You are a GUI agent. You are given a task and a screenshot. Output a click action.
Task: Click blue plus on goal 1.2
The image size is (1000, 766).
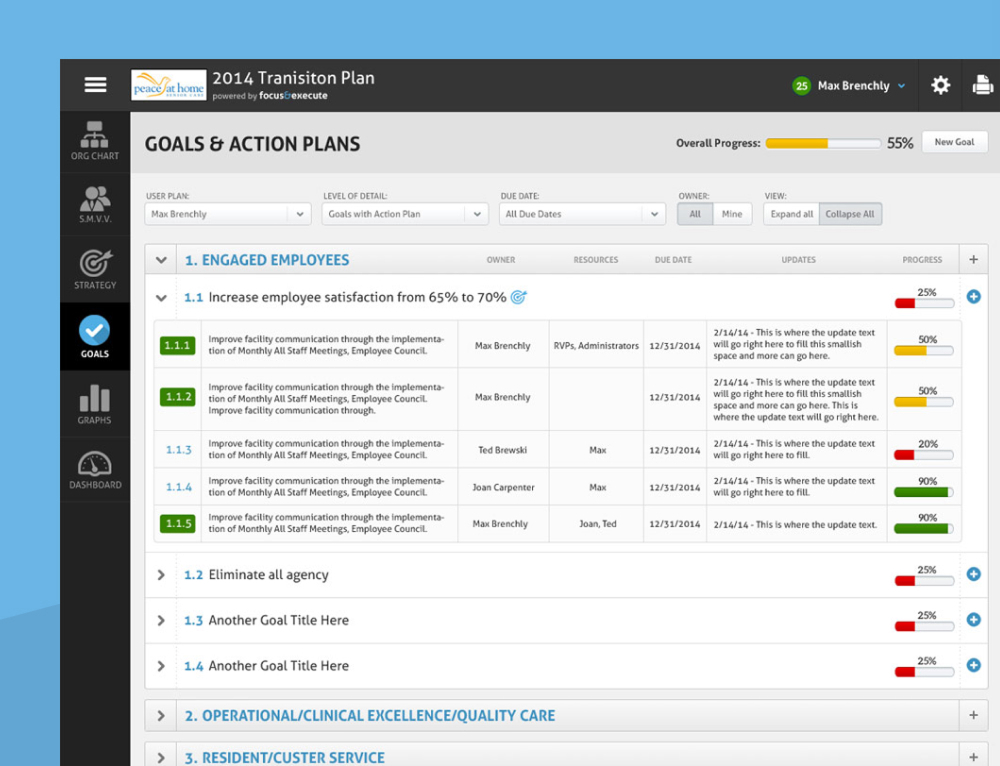click(x=974, y=575)
